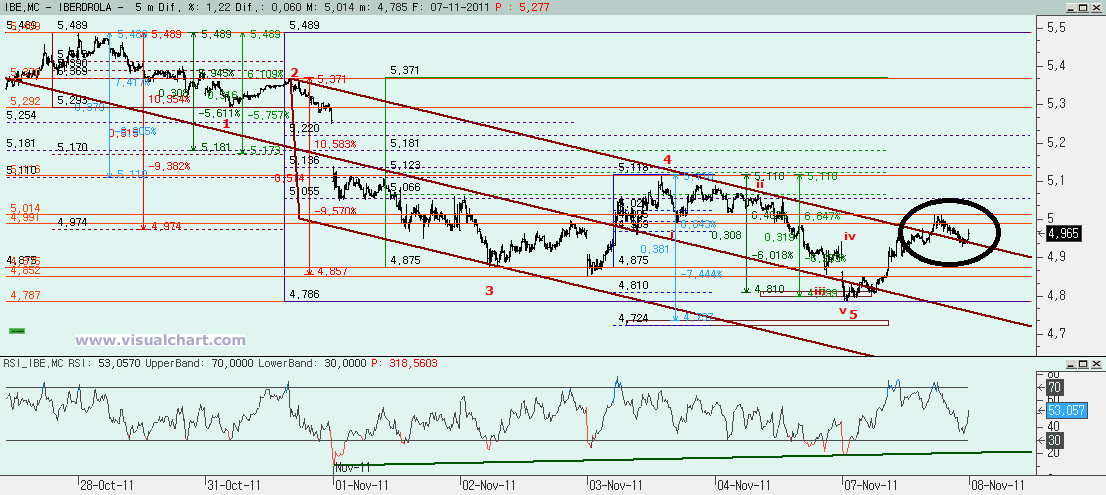
Task: Click the 01-Nov-11 date on time axis
Action: click(x=360, y=486)
